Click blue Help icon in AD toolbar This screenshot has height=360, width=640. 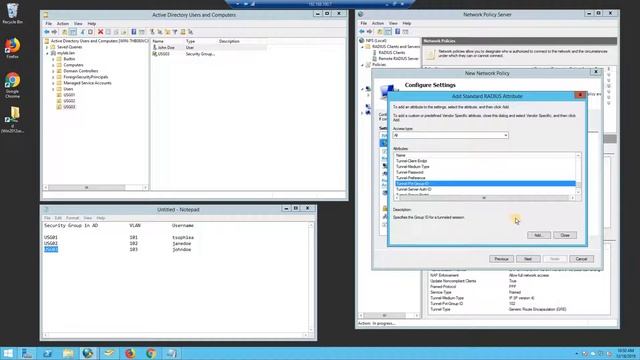tap(133, 32)
